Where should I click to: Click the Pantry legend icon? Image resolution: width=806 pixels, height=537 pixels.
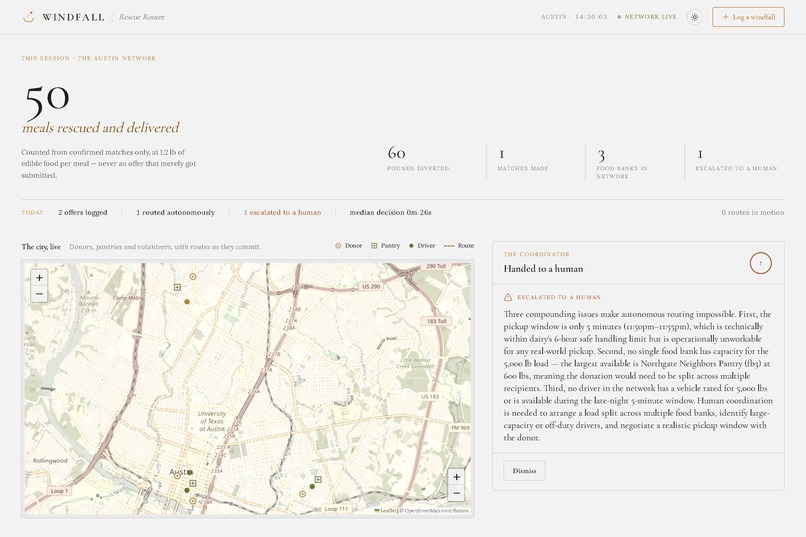[374, 246]
